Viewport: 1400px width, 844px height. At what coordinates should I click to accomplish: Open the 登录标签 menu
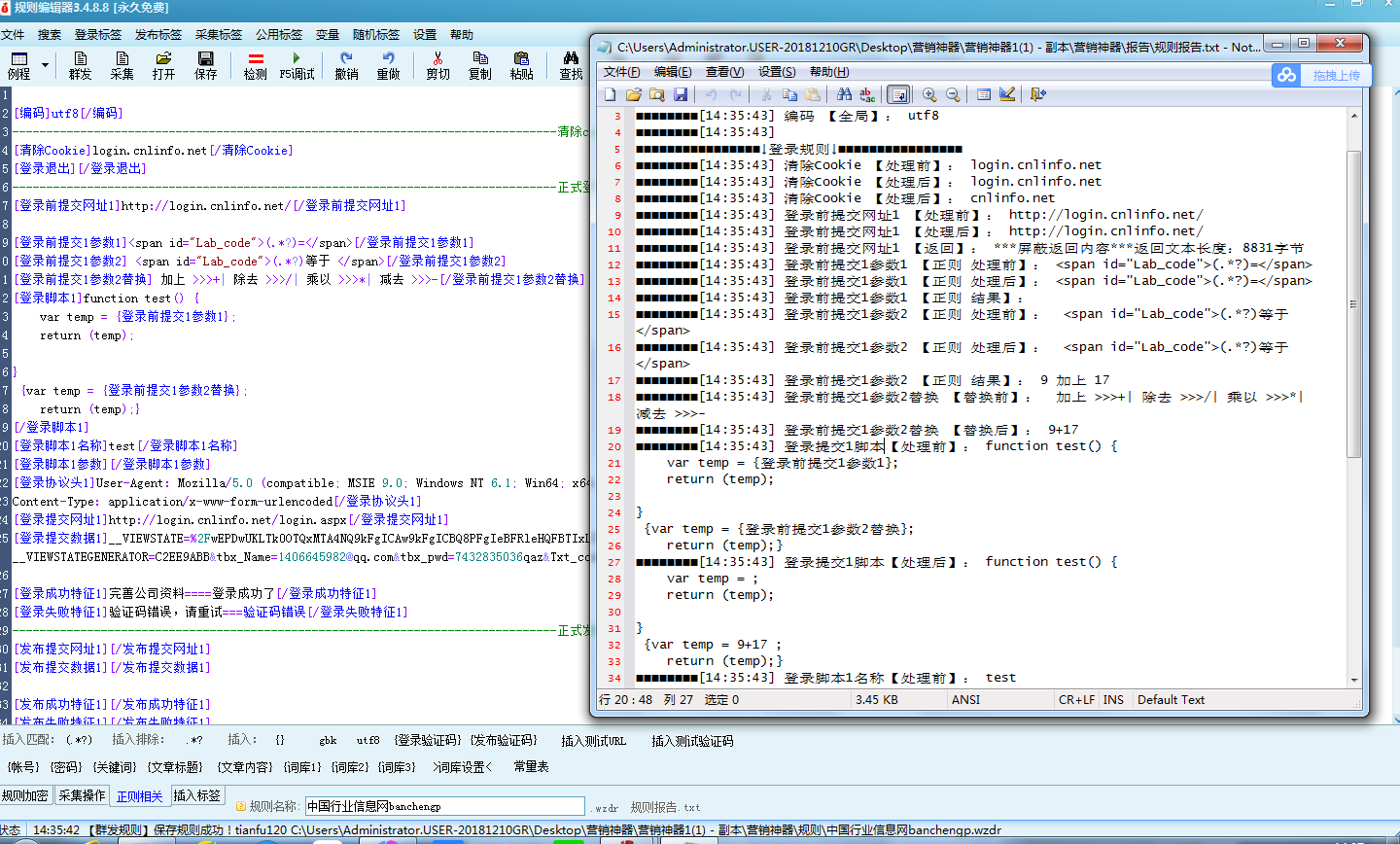(x=98, y=34)
